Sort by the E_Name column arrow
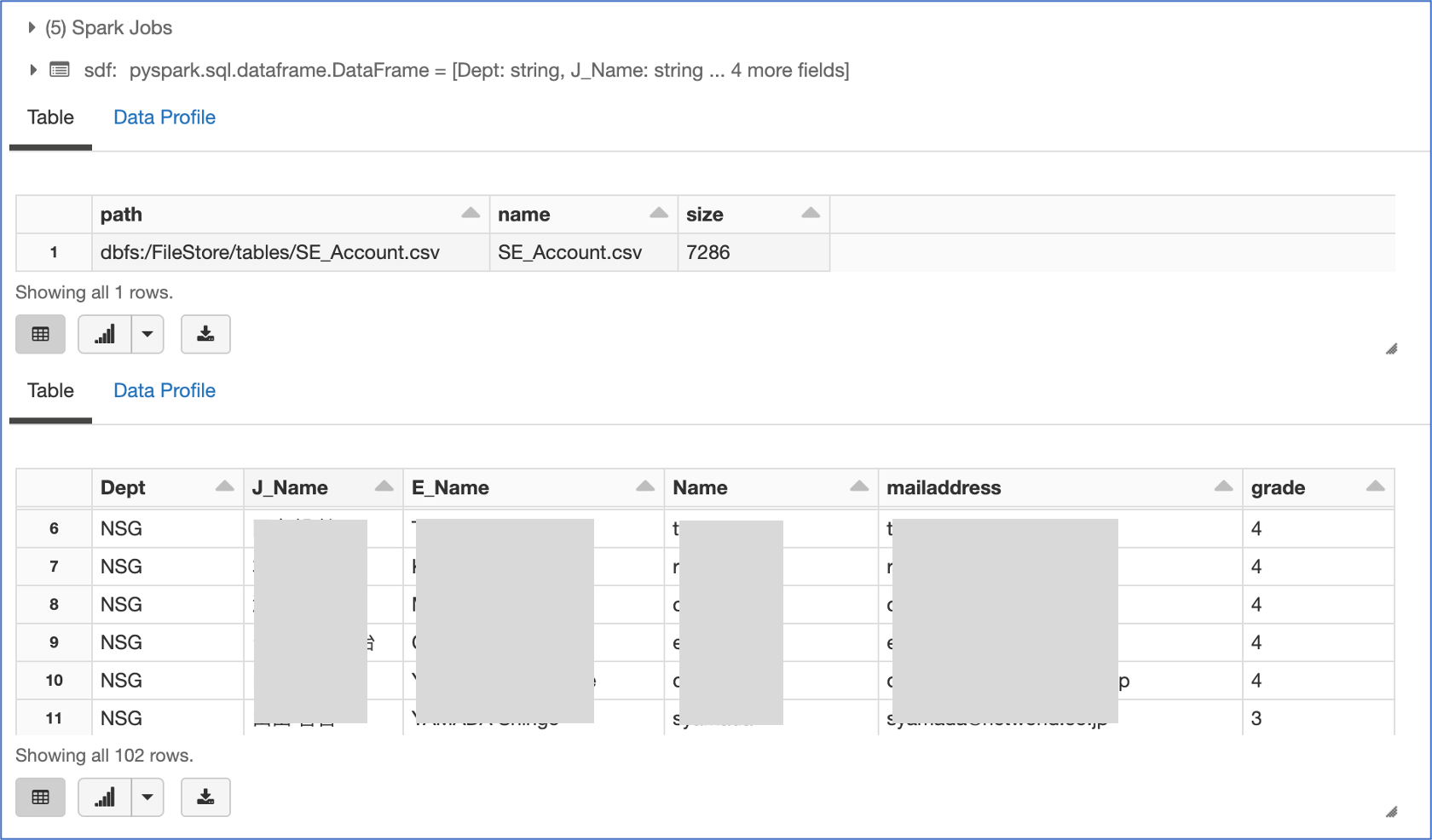The image size is (1432, 840). point(645,486)
